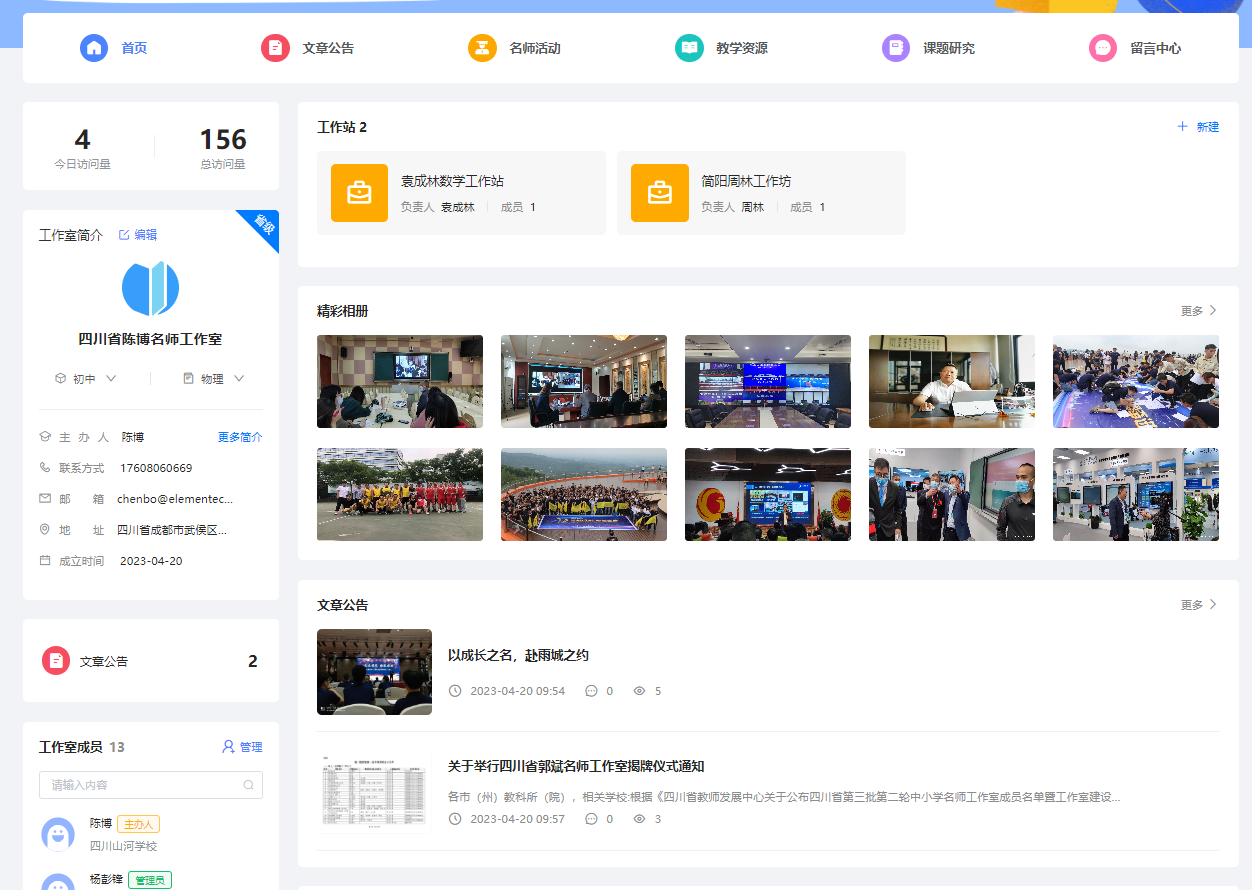The width and height of the screenshot is (1252, 890).
Task: Click the home icon in navigation bar
Action: tap(94, 48)
